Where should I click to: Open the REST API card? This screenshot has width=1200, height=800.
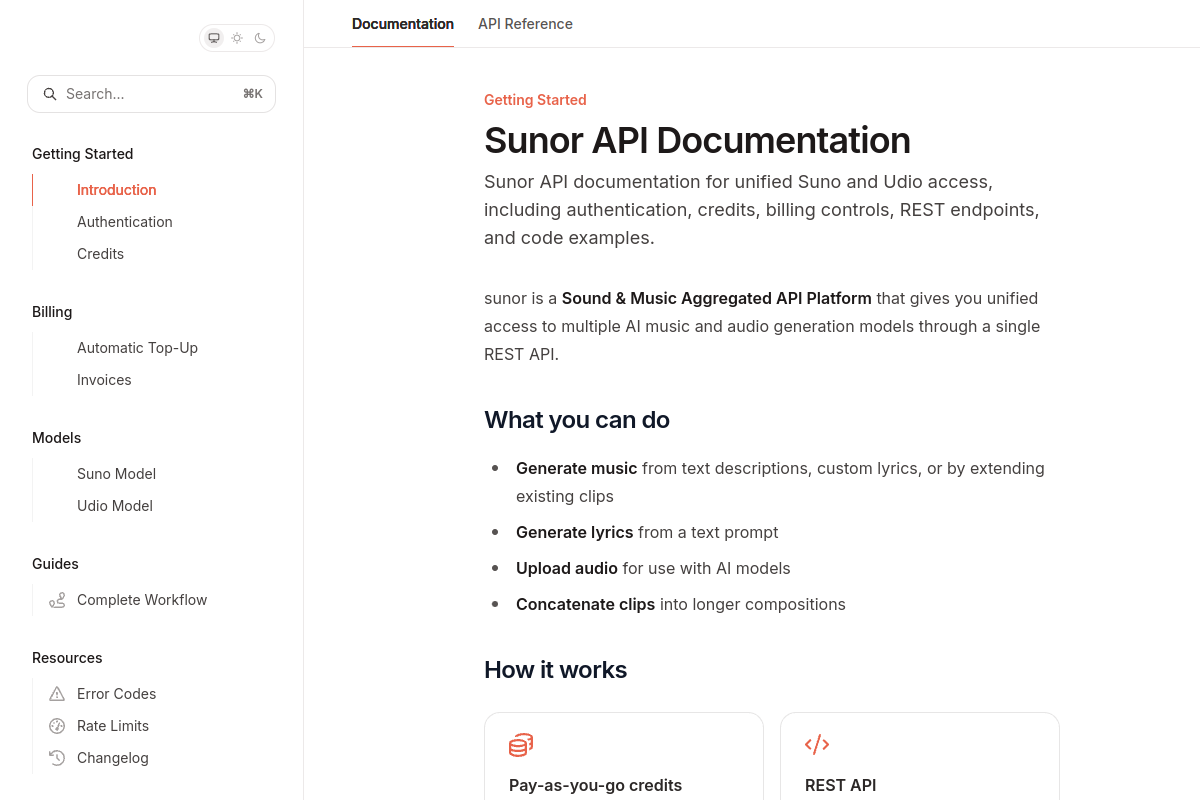coord(920,757)
